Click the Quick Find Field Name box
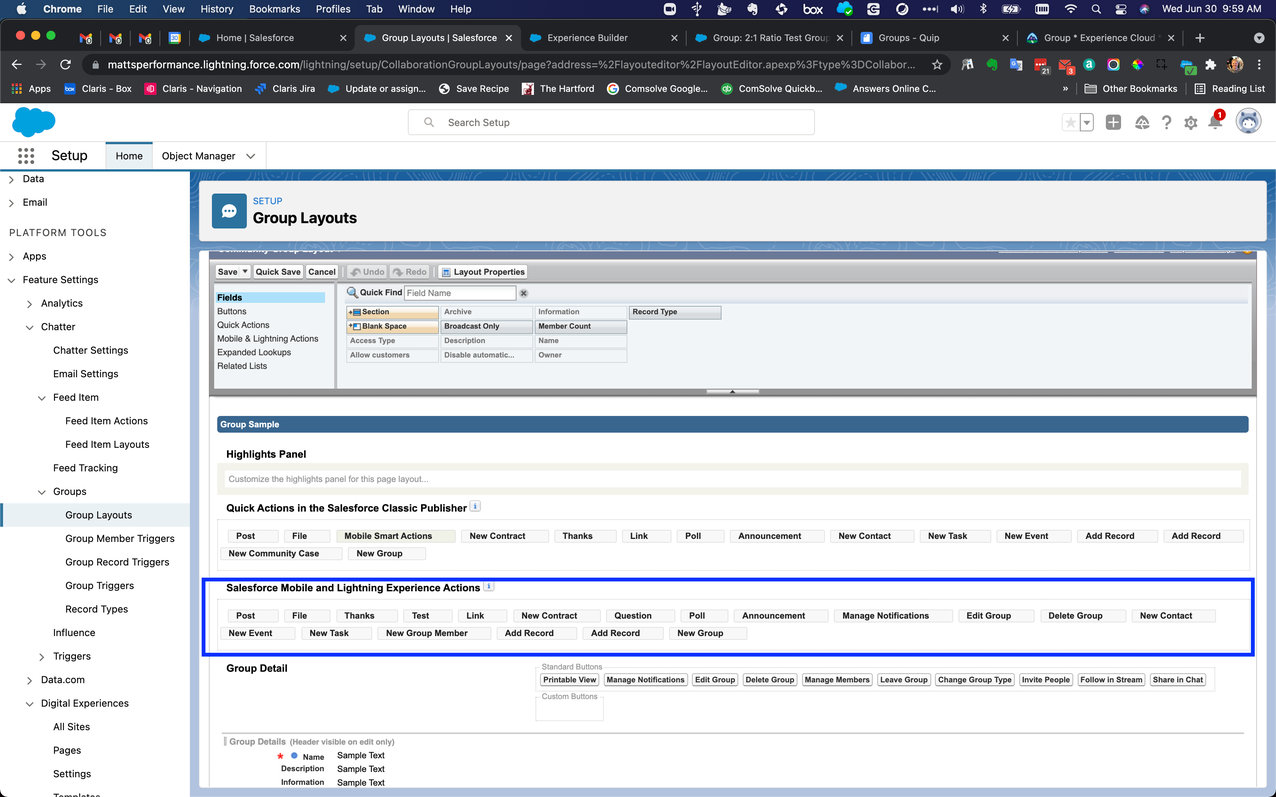This screenshot has height=797, width=1276. [460, 293]
